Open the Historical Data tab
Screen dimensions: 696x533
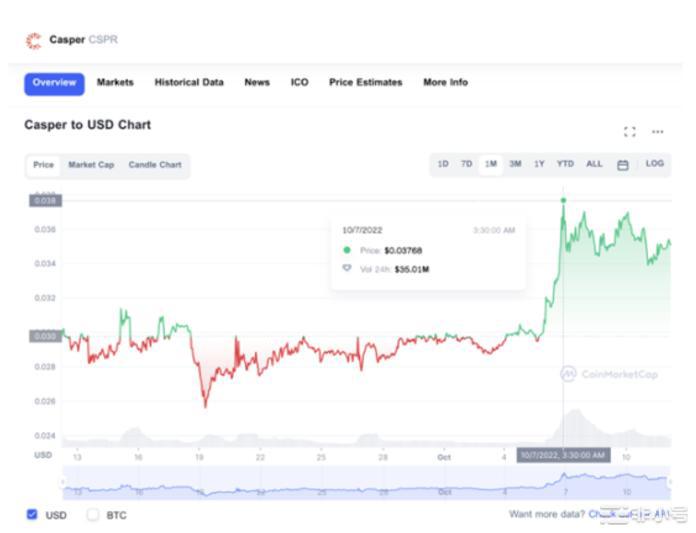coord(189,83)
